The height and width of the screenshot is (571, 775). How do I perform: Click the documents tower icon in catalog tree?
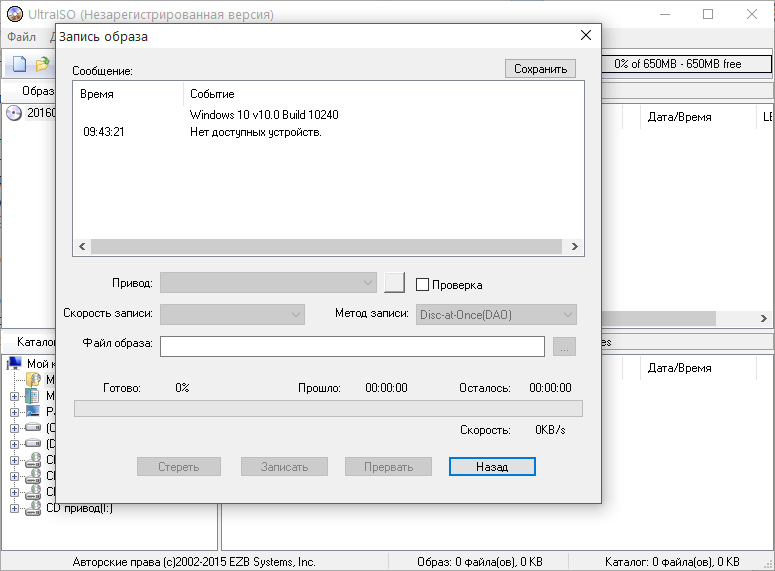click(x=33, y=395)
